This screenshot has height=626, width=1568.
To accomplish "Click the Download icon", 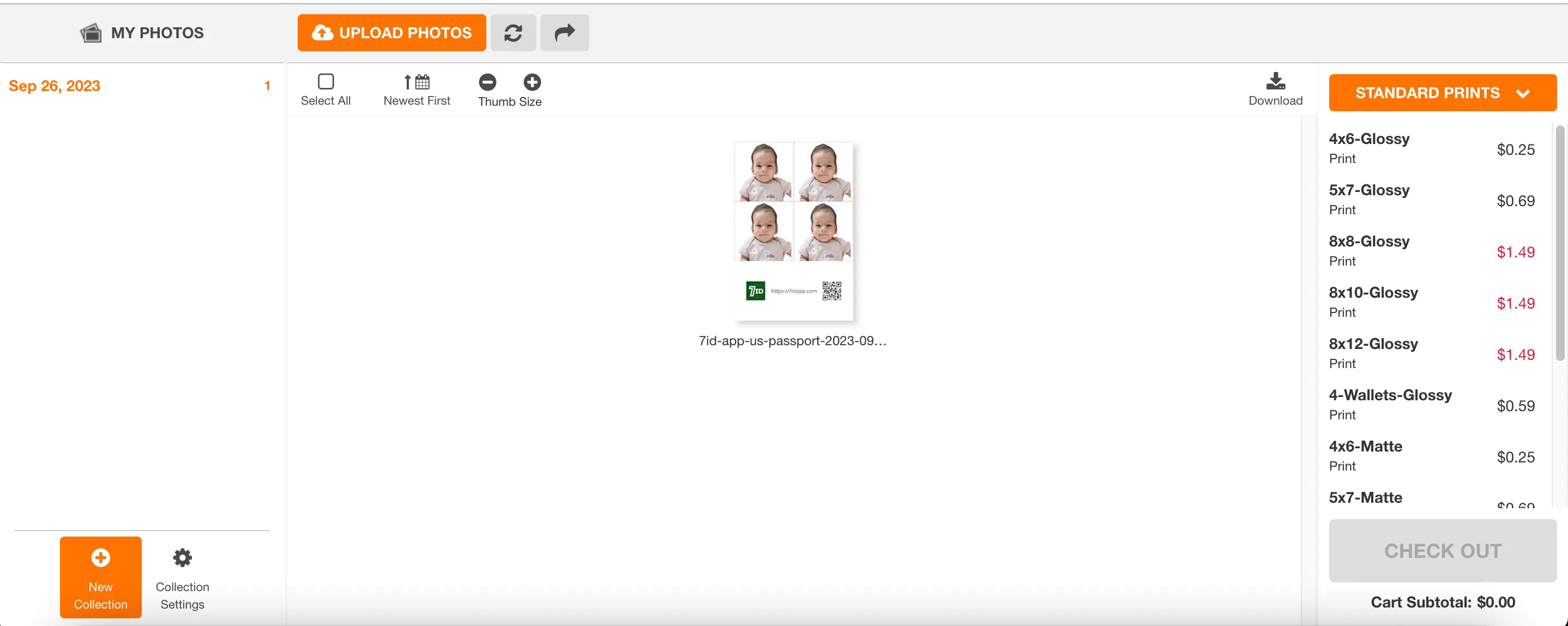I will tap(1276, 88).
